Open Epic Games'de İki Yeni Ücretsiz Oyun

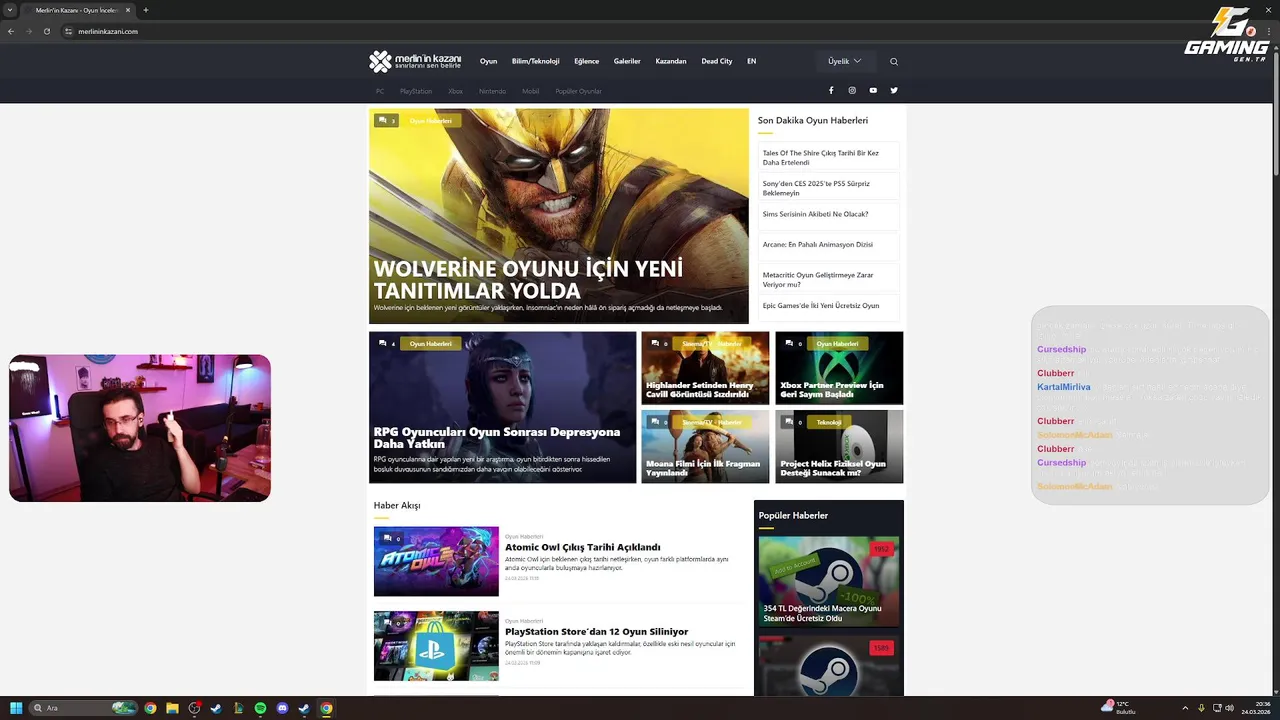pos(828,306)
